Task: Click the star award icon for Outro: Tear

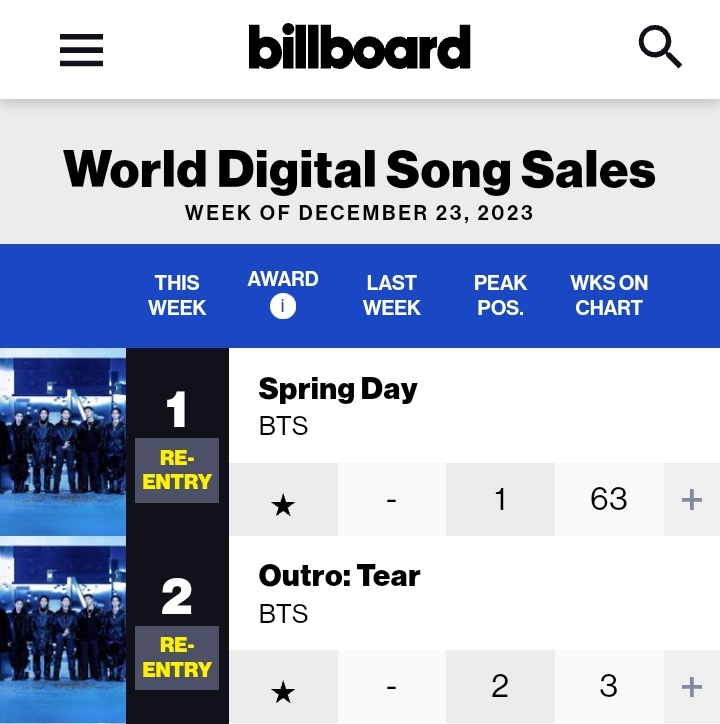Action: point(283,692)
